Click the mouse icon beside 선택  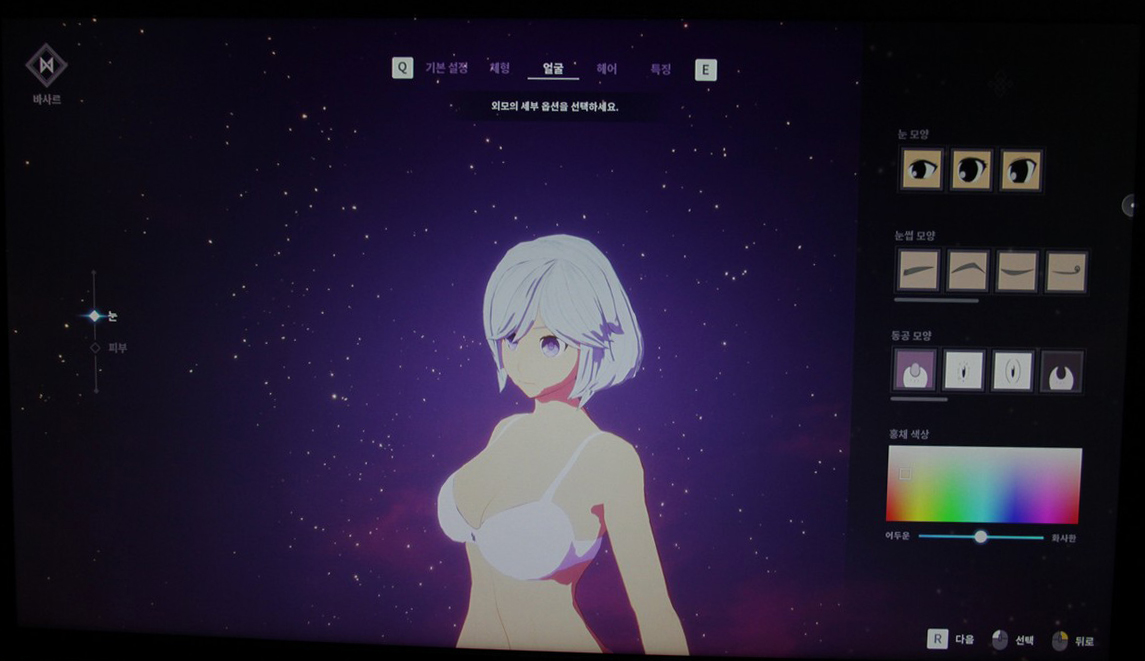coord(1000,640)
